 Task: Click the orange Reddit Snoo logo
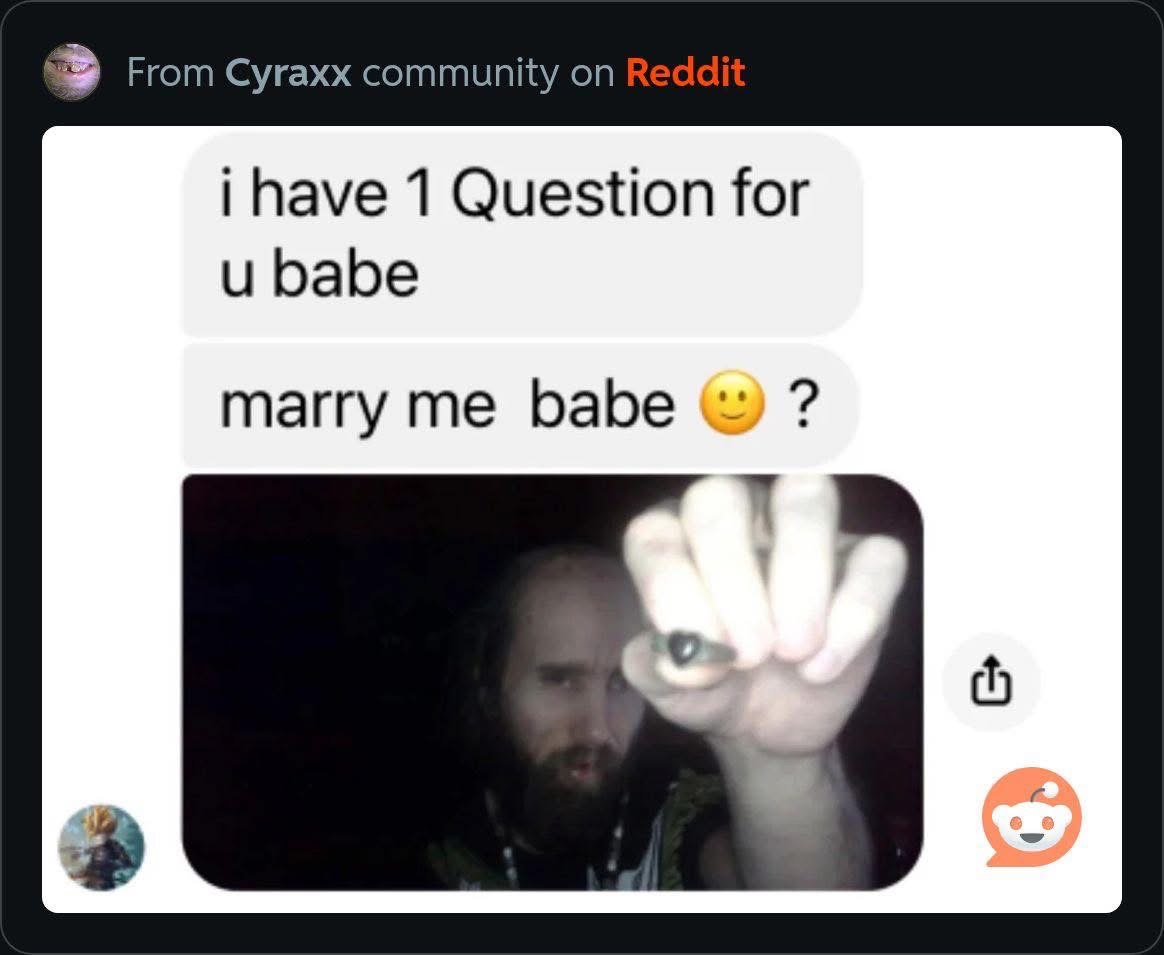(1031, 817)
